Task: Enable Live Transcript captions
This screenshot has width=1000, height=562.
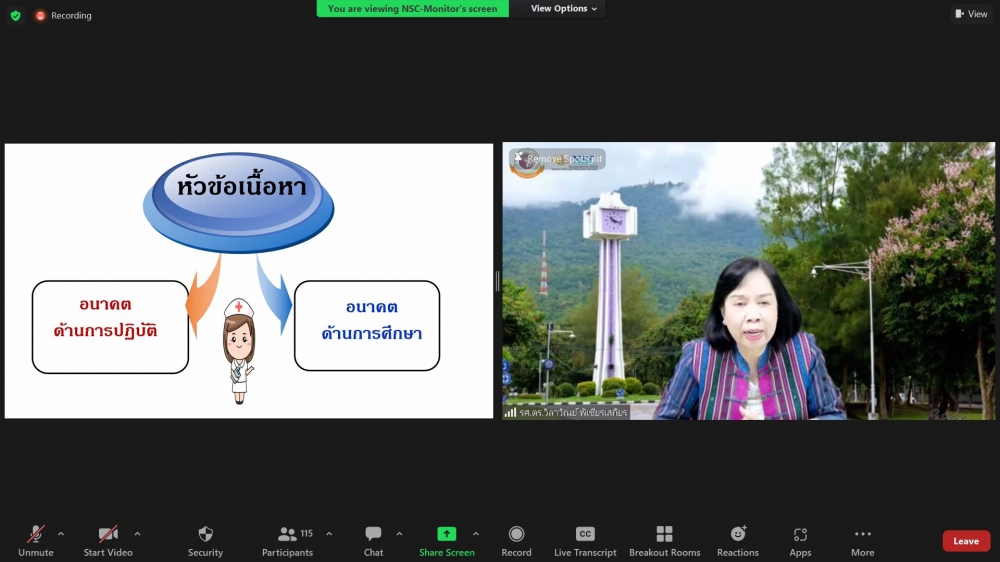Action: pos(585,540)
